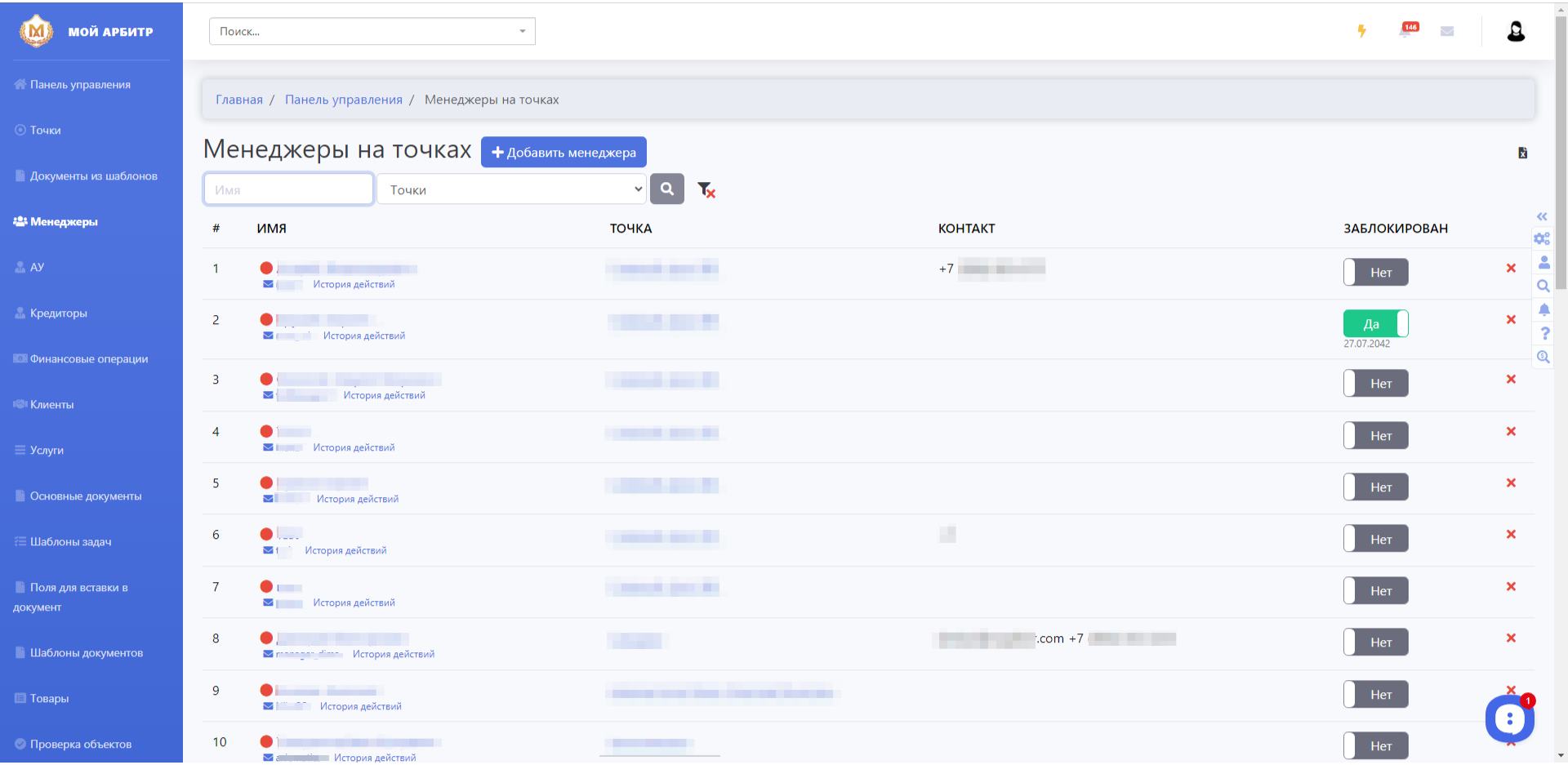Turn off the green Да switch in row 2
Image resolution: width=1568 pixels, height=765 pixels.
(1376, 324)
